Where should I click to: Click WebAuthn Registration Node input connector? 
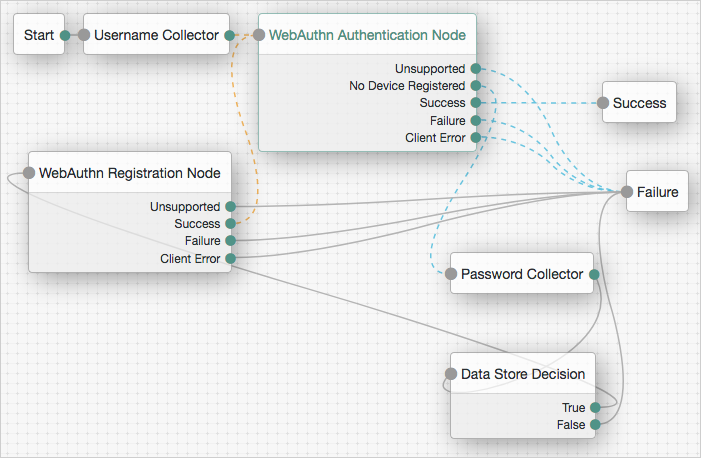tap(29, 173)
